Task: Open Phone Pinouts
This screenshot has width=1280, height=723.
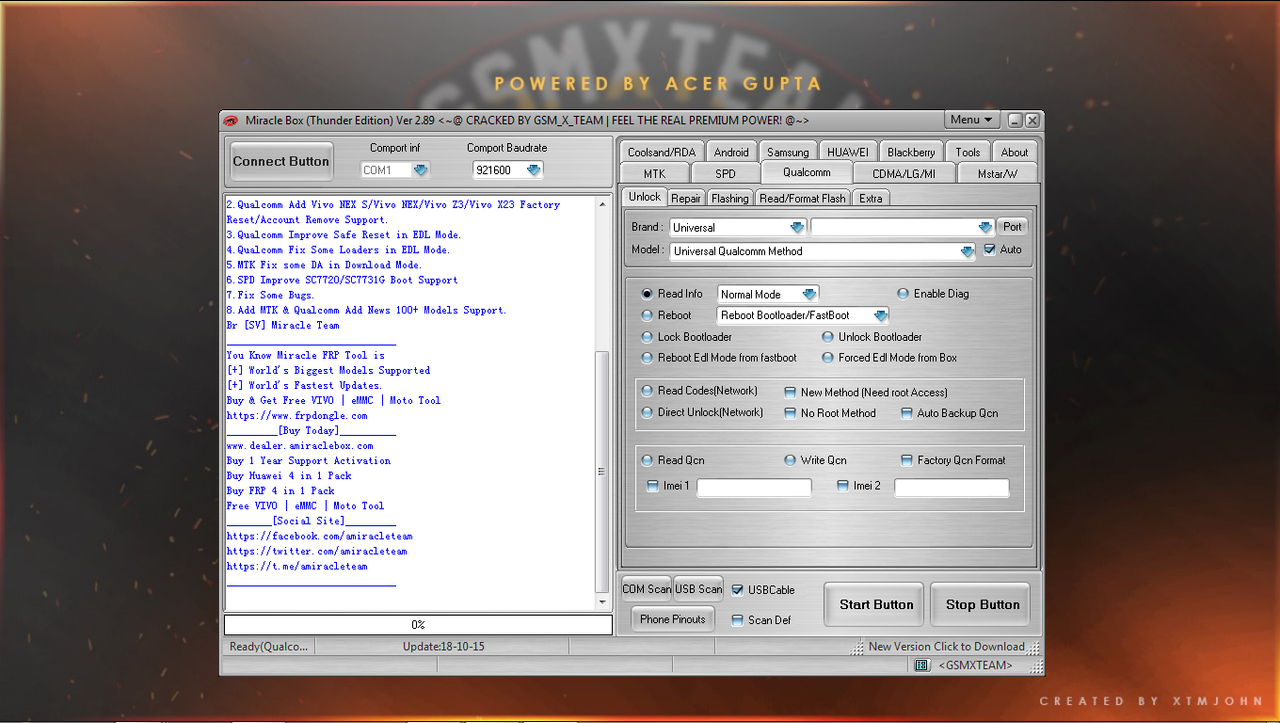Action: pos(673,619)
